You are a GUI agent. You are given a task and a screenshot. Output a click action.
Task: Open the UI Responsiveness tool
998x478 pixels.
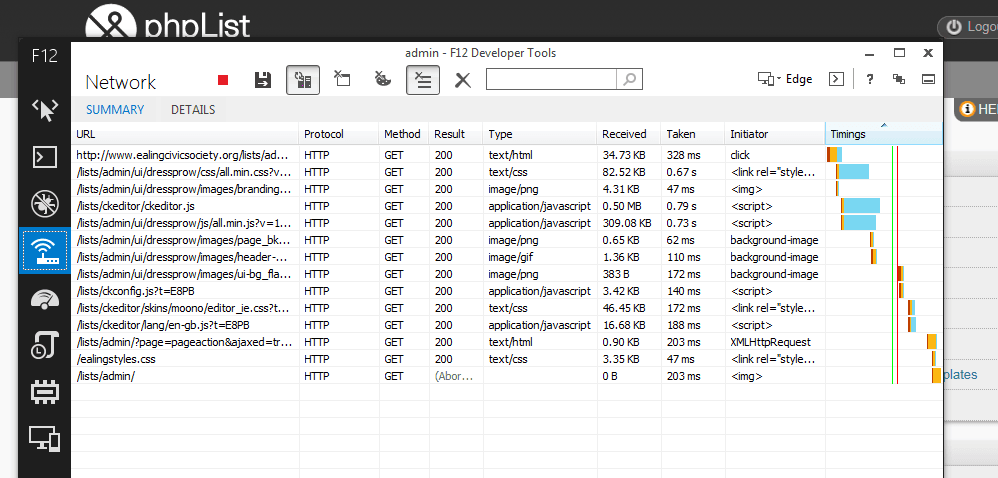45,297
